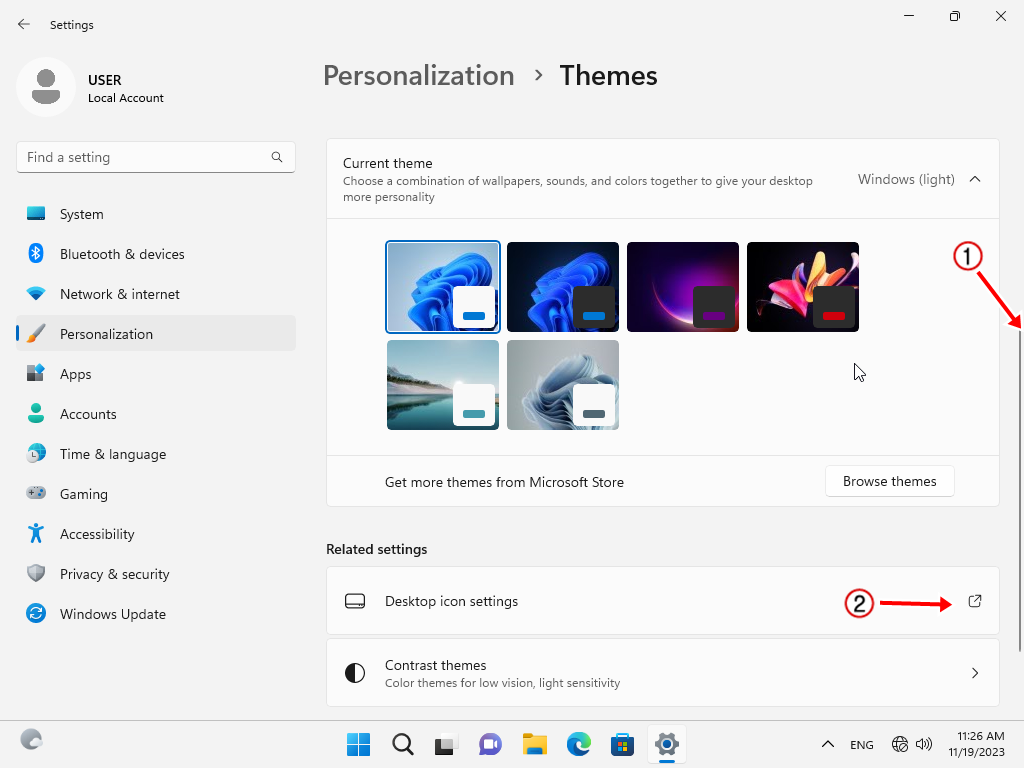Screen dimensions: 1024x768
Task: Open Windows Update settings
Action: [x=155, y=614]
